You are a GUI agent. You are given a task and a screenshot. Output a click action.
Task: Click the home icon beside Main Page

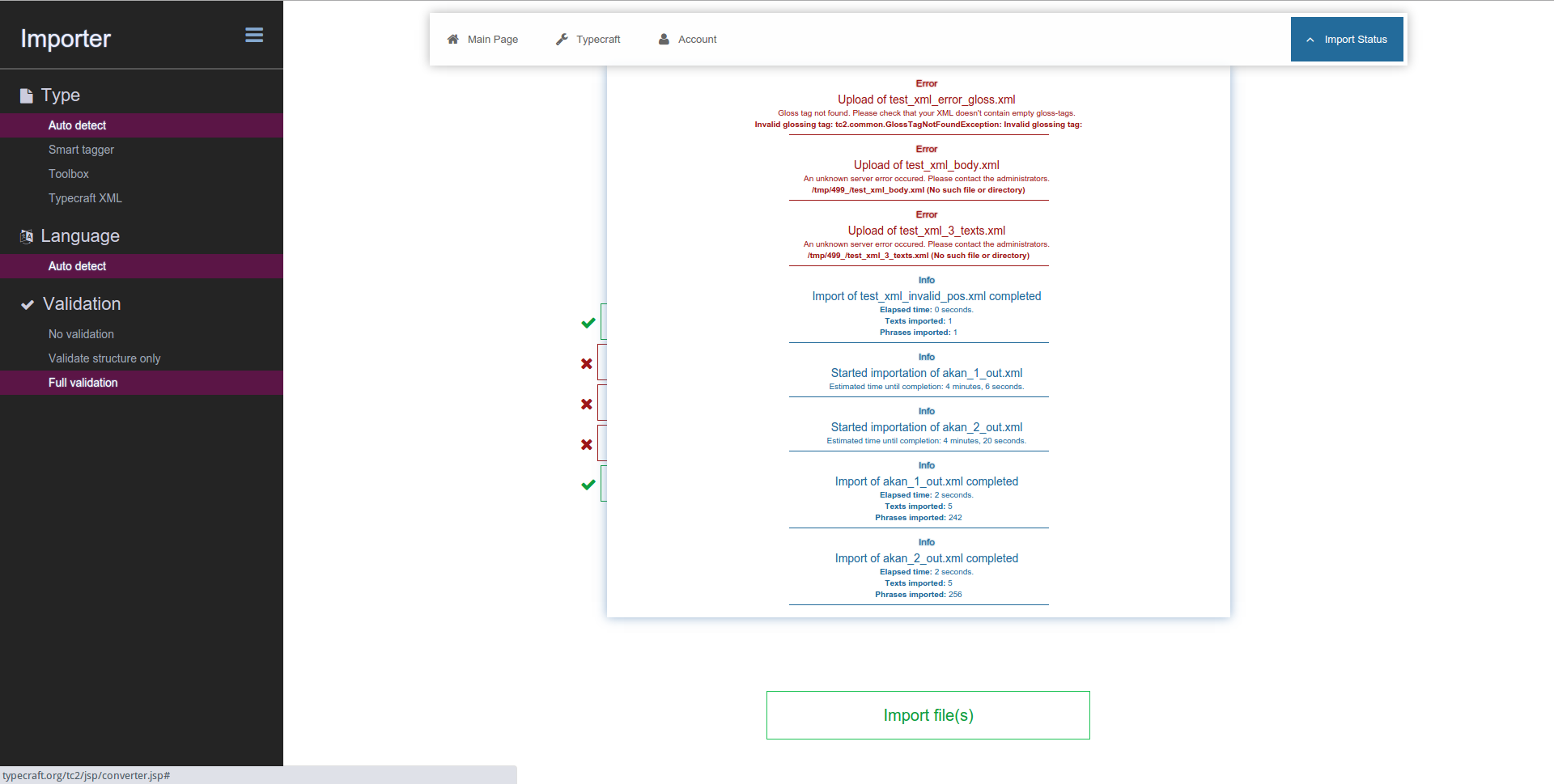coord(453,39)
